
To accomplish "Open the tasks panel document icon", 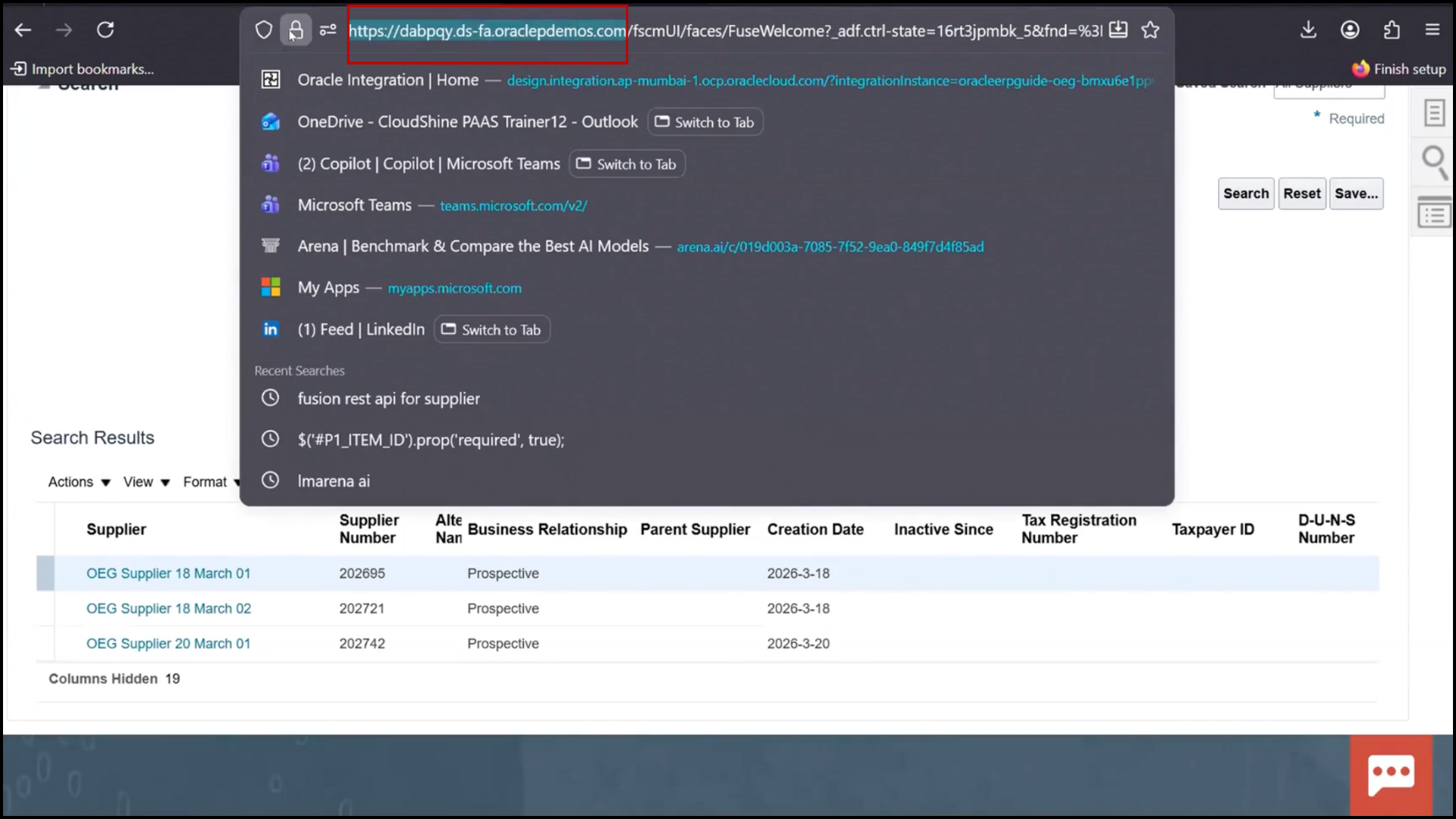I will (x=1434, y=113).
